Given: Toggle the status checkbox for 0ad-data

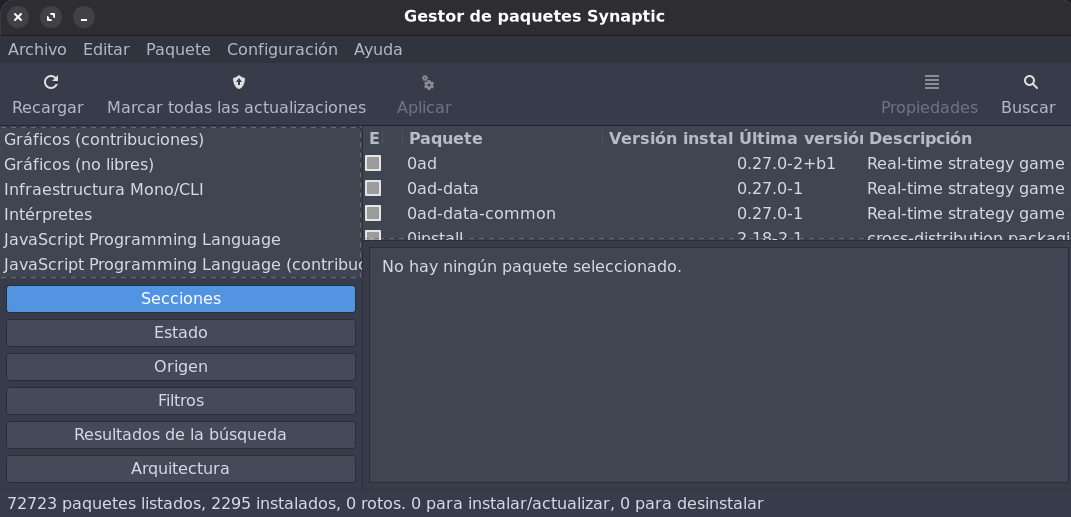Looking at the screenshot, I should point(373,188).
